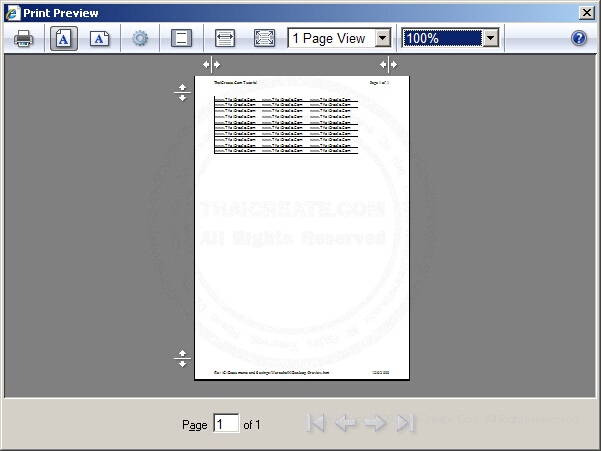The width and height of the screenshot is (601, 451).
Task: Go to First Page arrow button
Action: click(x=316, y=423)
